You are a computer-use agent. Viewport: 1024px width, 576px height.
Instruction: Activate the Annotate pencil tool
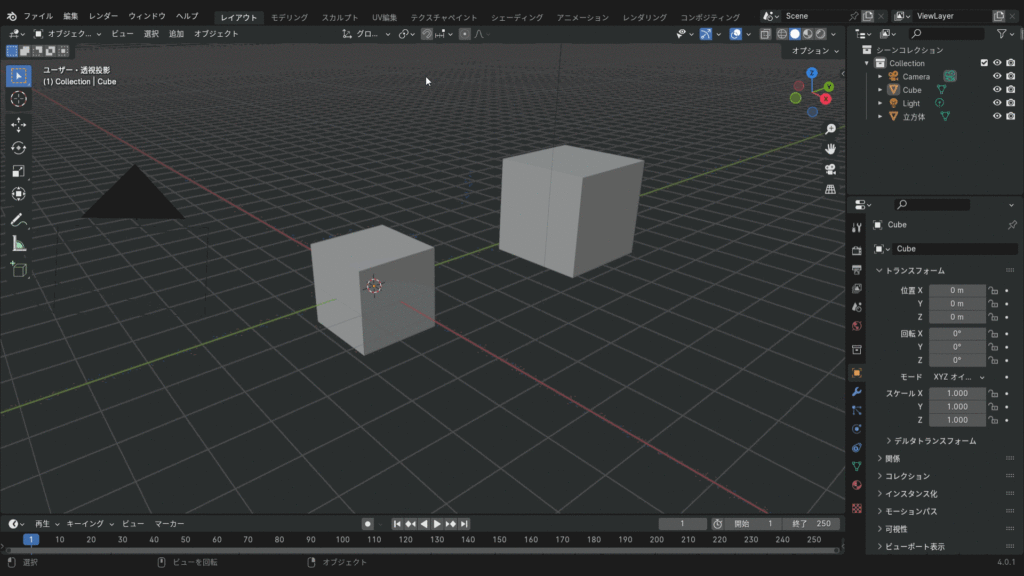[18, 220]
